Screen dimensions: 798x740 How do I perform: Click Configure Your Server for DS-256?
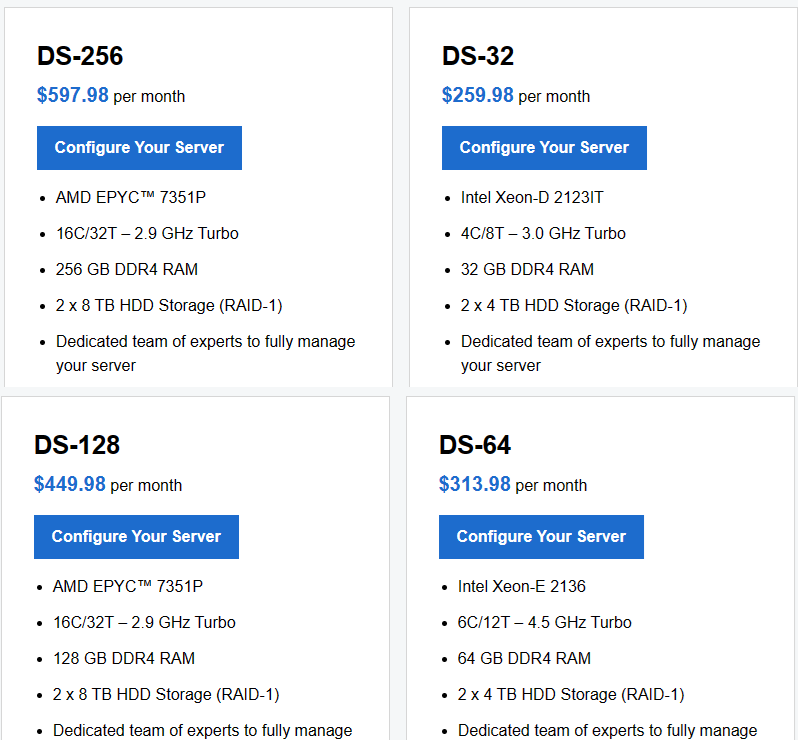[139, 148]
